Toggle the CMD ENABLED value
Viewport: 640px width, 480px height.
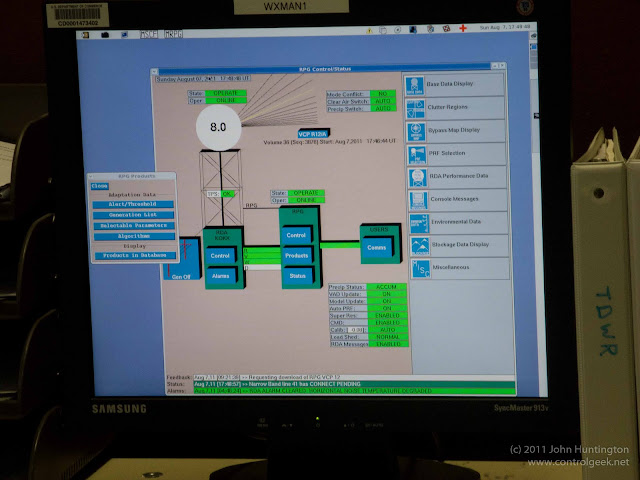tap(387, 323)
